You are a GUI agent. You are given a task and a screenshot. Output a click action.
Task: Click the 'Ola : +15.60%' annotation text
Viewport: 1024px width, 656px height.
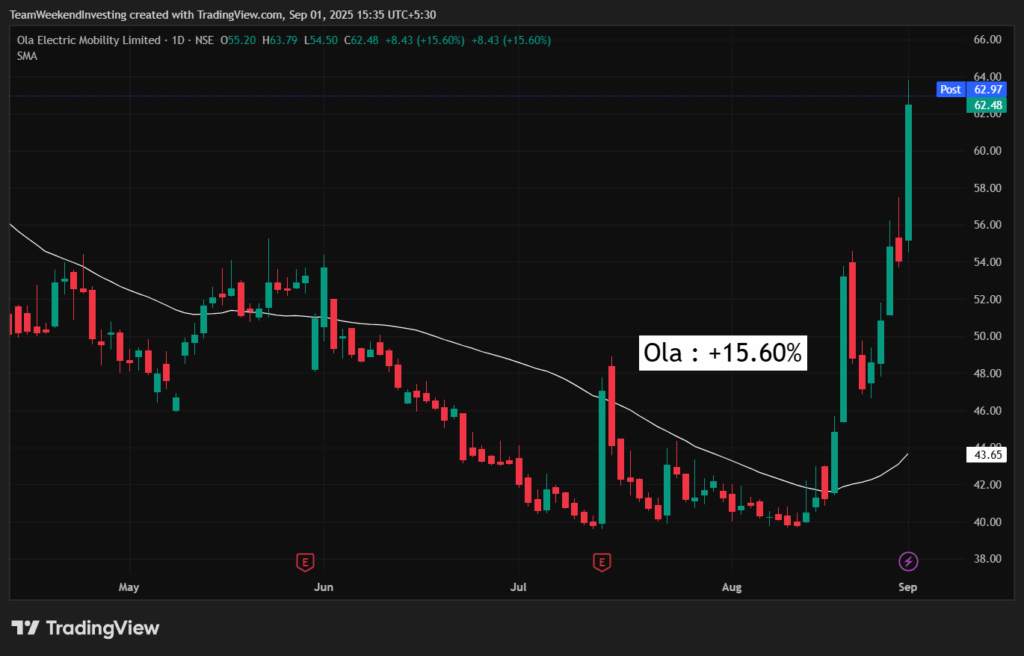tap(722, 353)
